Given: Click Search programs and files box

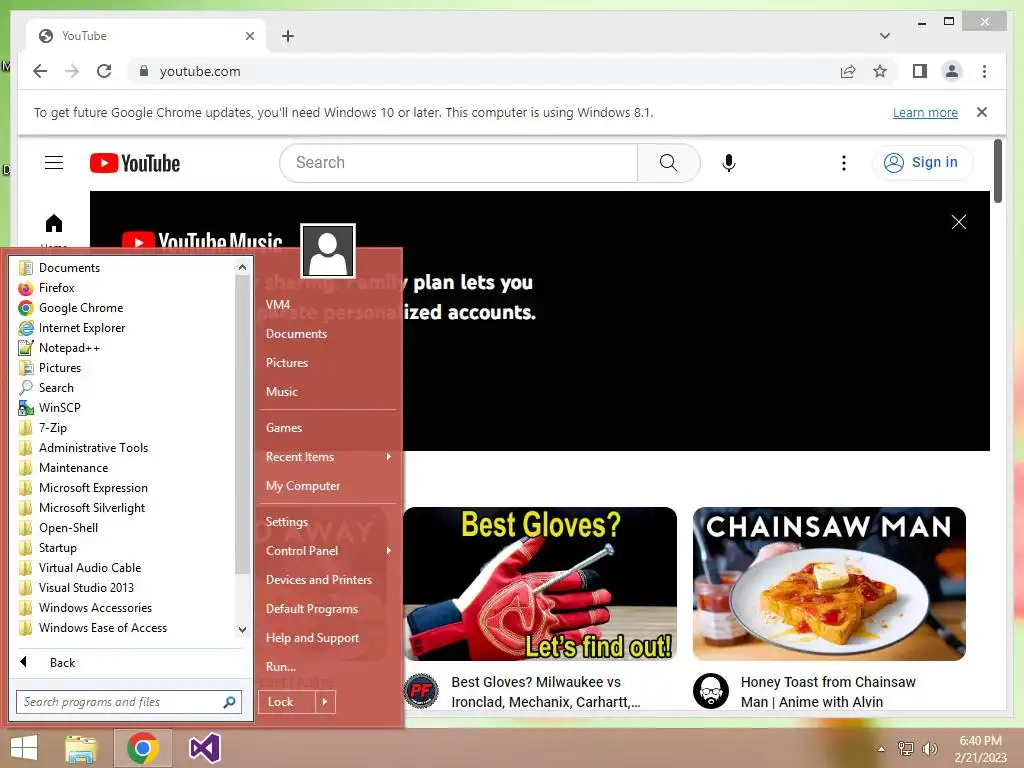Looking at the screenshot, I should point(129,702).
